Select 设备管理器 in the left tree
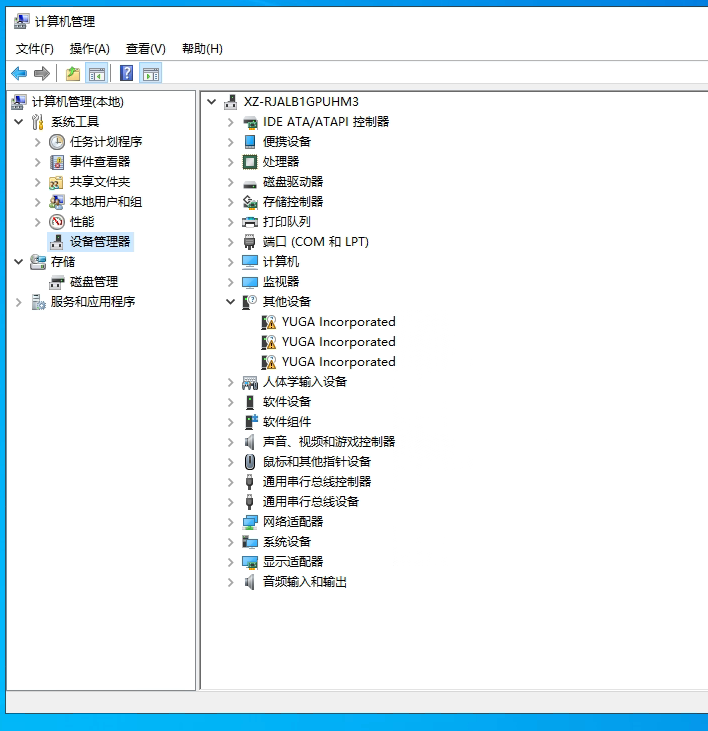708x731 pixels. click(x=99, y=242)
